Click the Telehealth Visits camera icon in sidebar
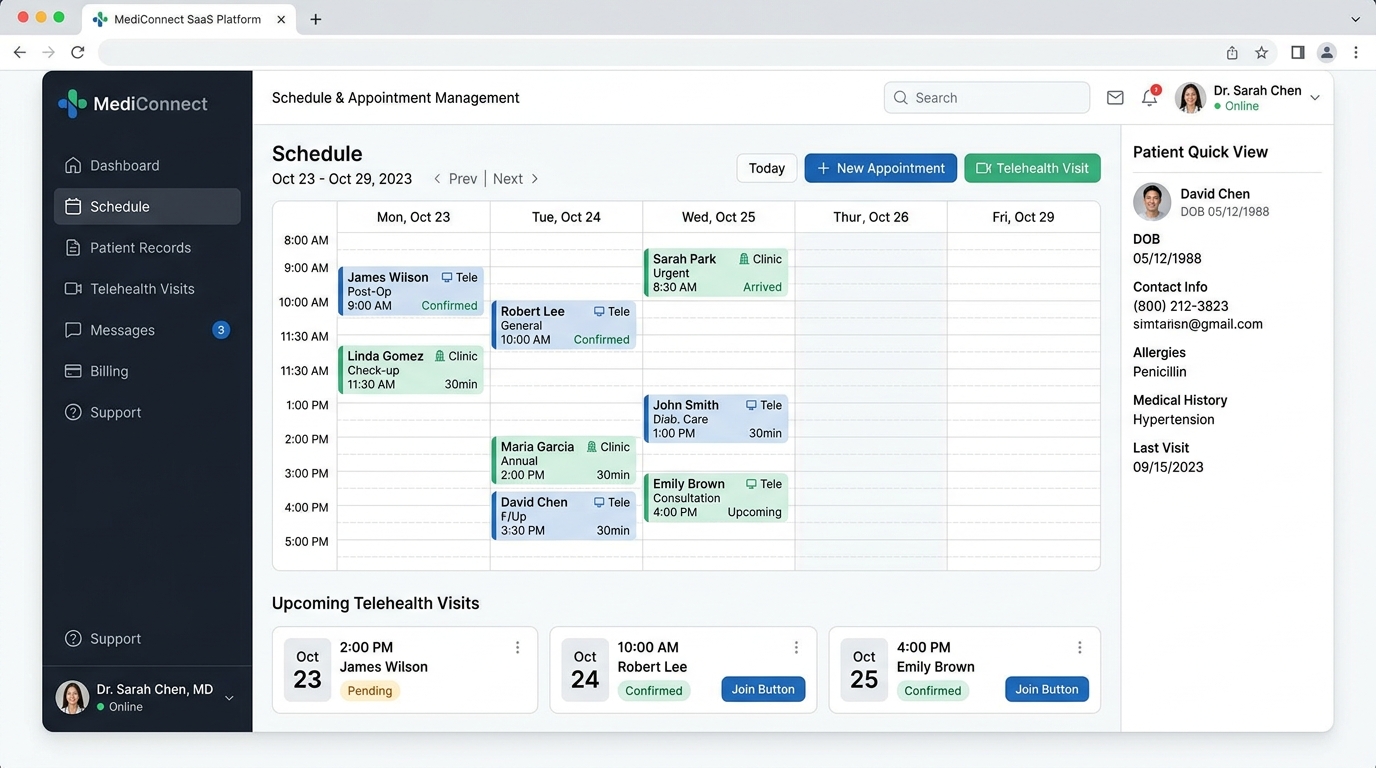Screen dimensions: 1376x768 click(73, 288)
